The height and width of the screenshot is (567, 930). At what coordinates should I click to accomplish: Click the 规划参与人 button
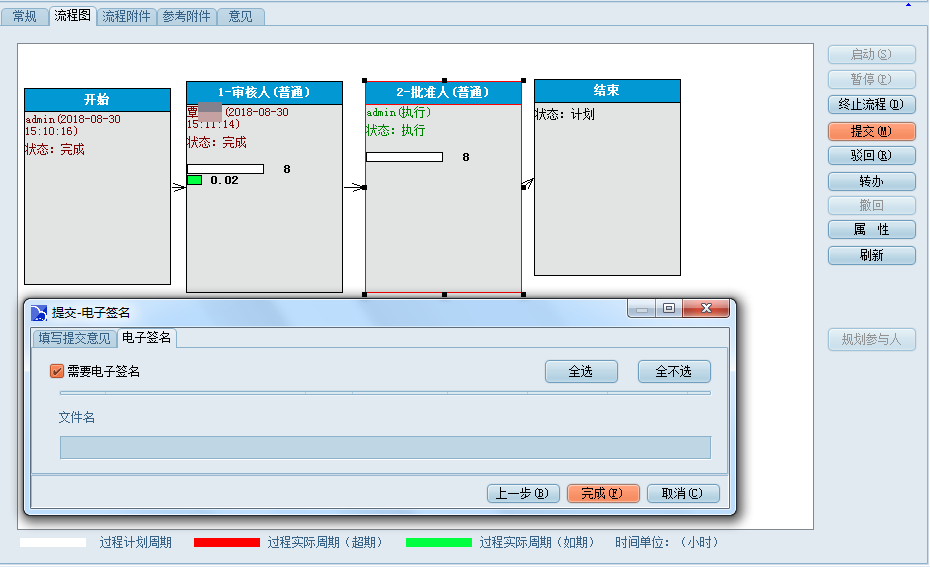[871, 339]
